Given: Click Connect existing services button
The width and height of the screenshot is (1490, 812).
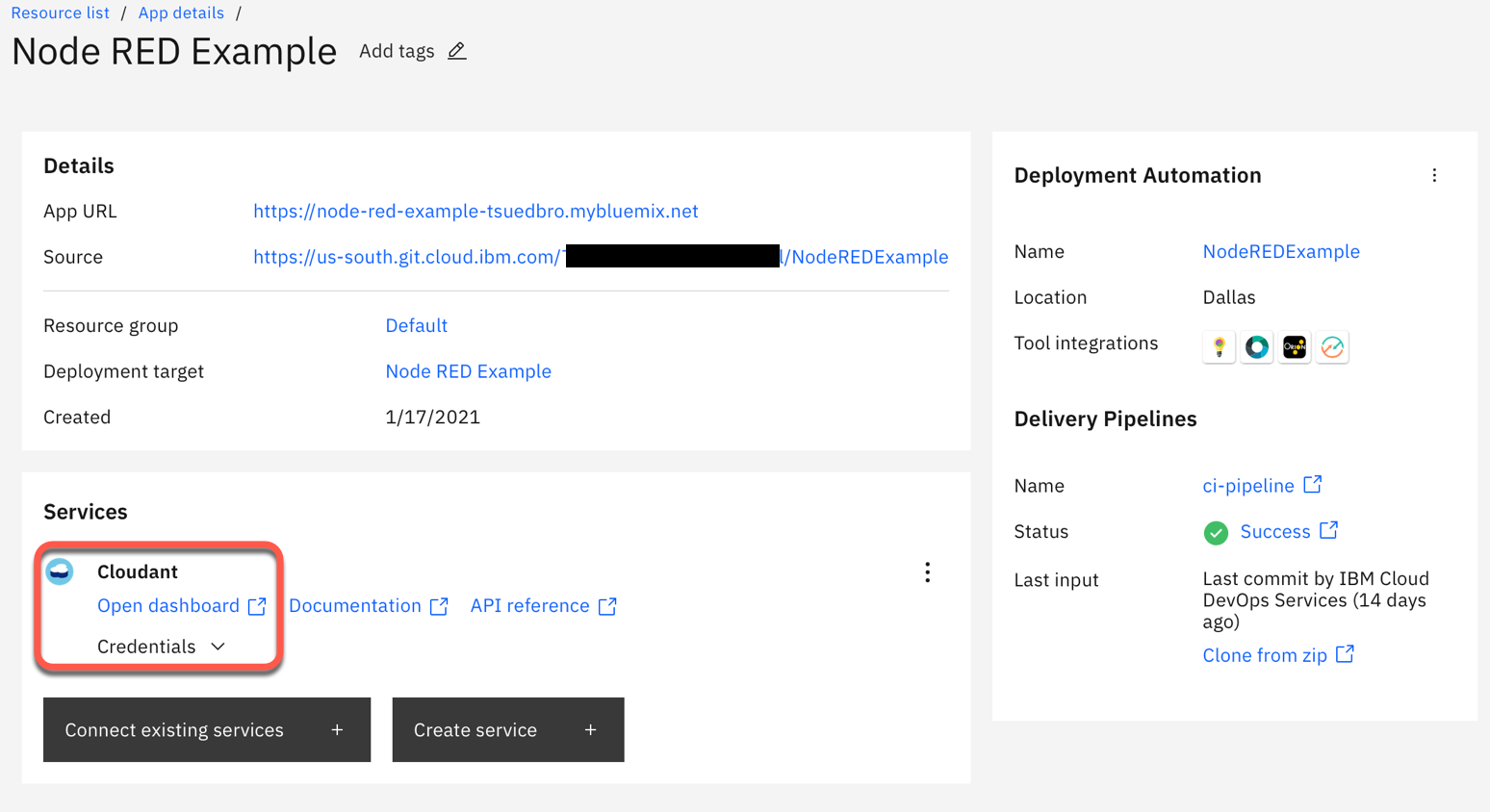Looking at the screenshot, I should coord(207,729).
